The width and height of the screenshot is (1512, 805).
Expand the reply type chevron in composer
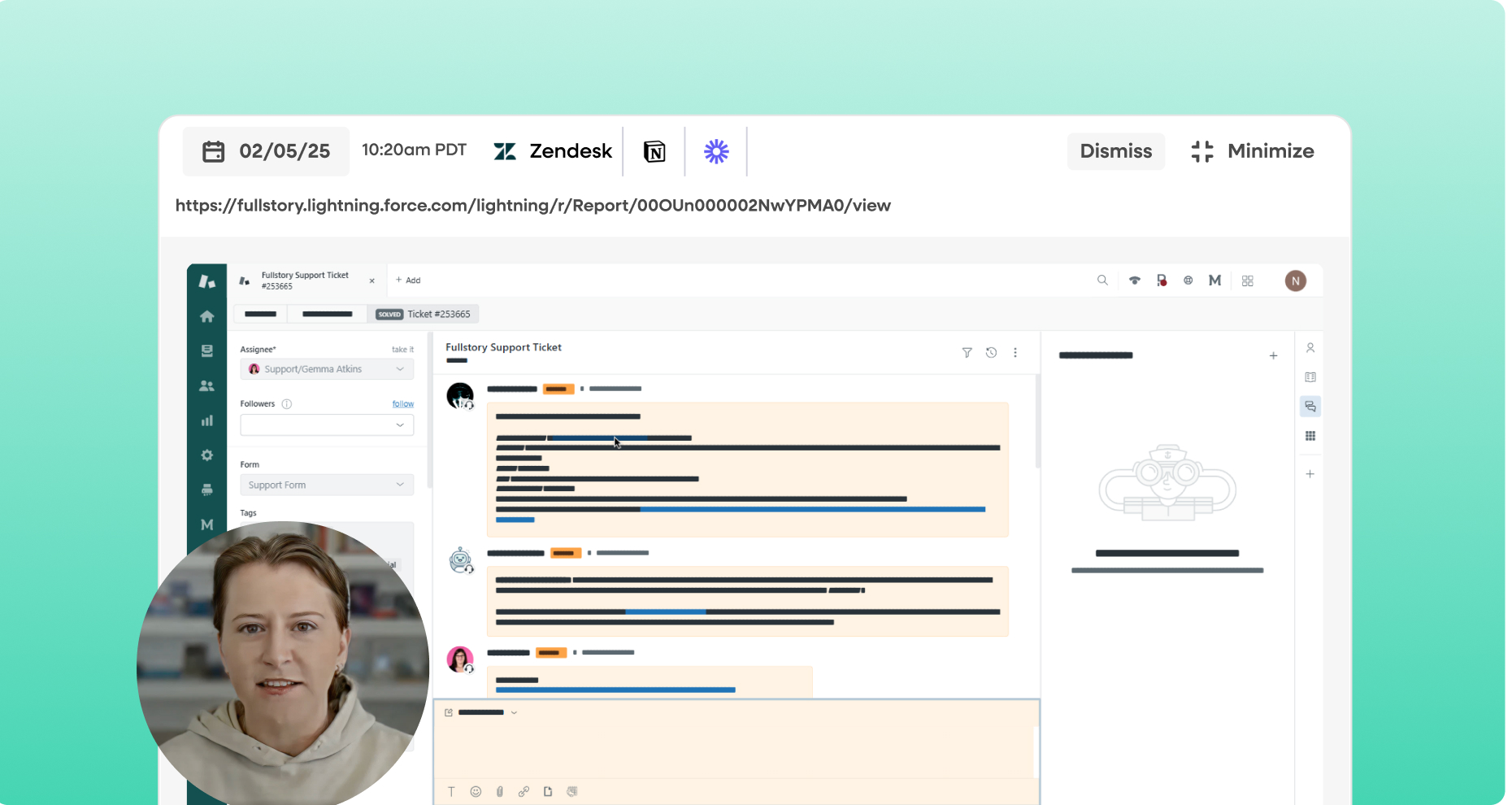tap(514, 713)
